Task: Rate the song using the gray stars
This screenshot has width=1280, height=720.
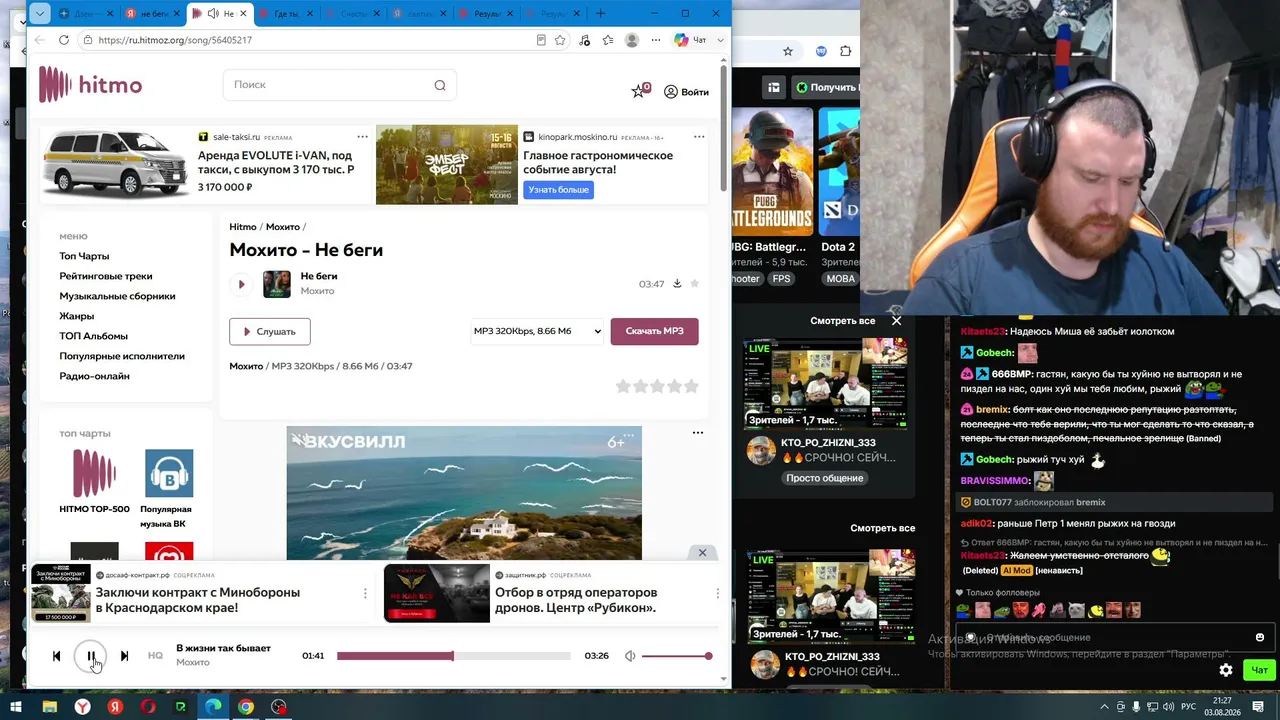Action: 657,386
